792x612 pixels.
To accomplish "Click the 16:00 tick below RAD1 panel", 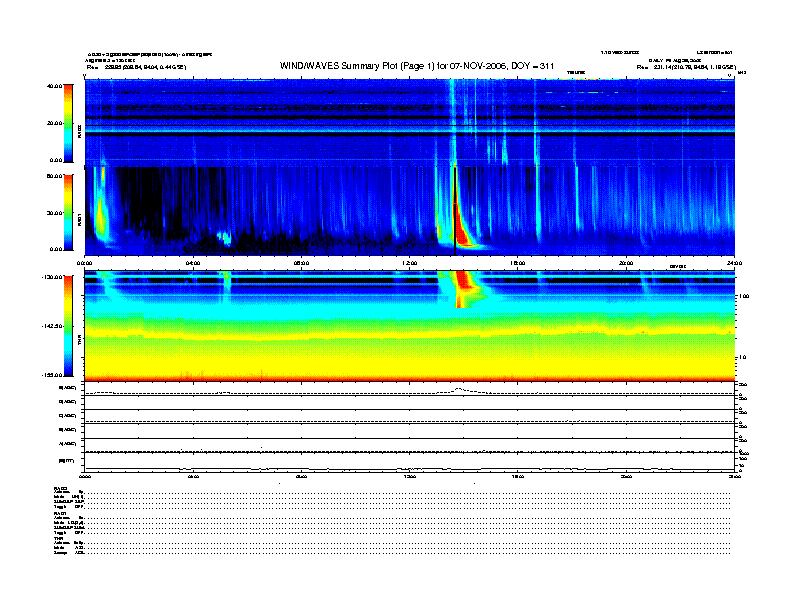I will [x=518, y=263].
